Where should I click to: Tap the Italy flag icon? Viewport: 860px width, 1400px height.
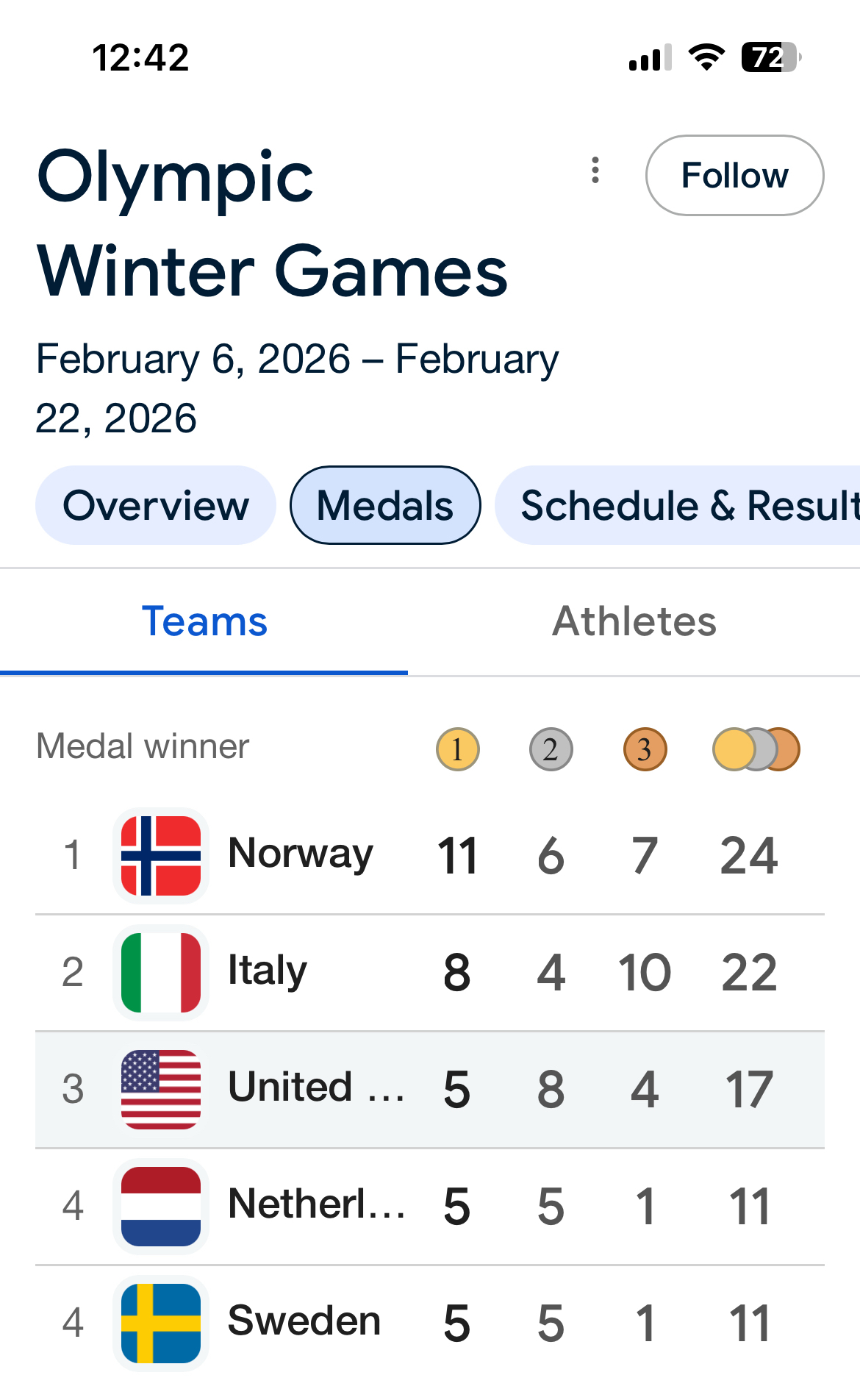(161, 972)
